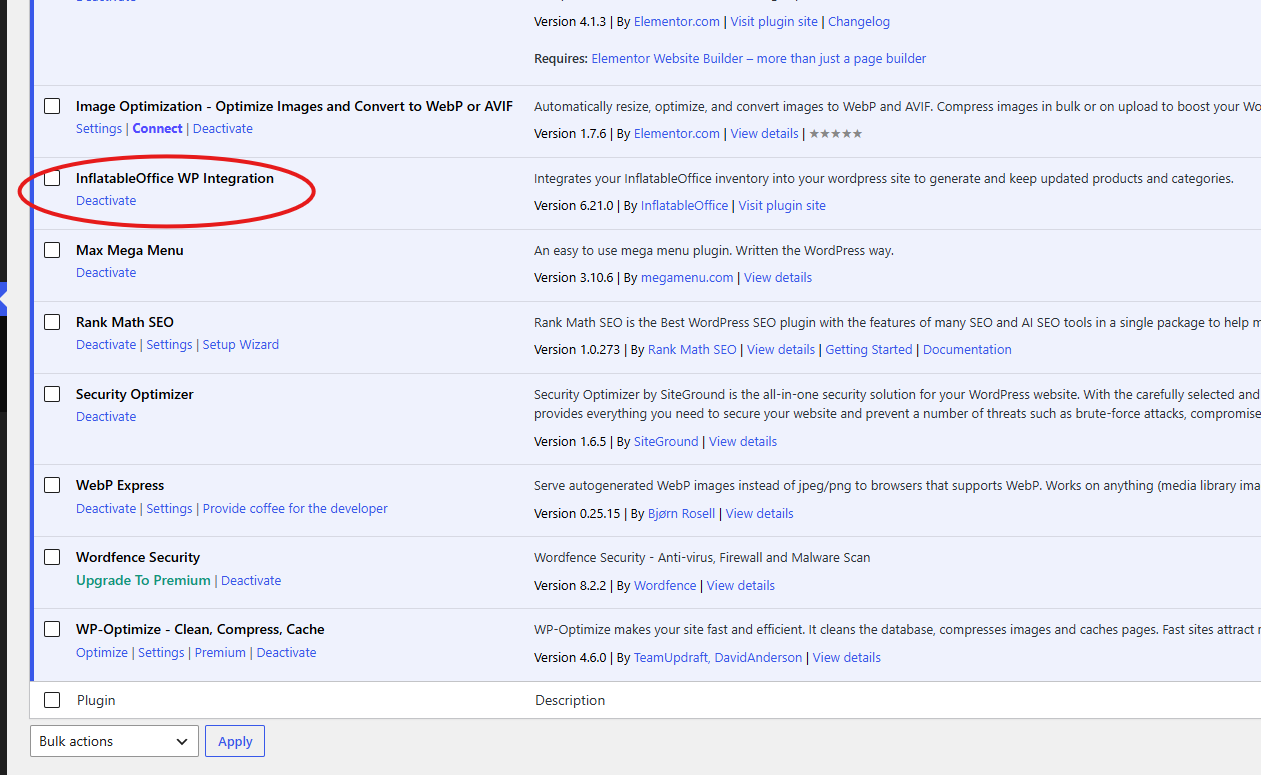View details for Security Optimizer
Image resolution: width=1261 pixels, height=775 pixels.
(x=743, y=441)
